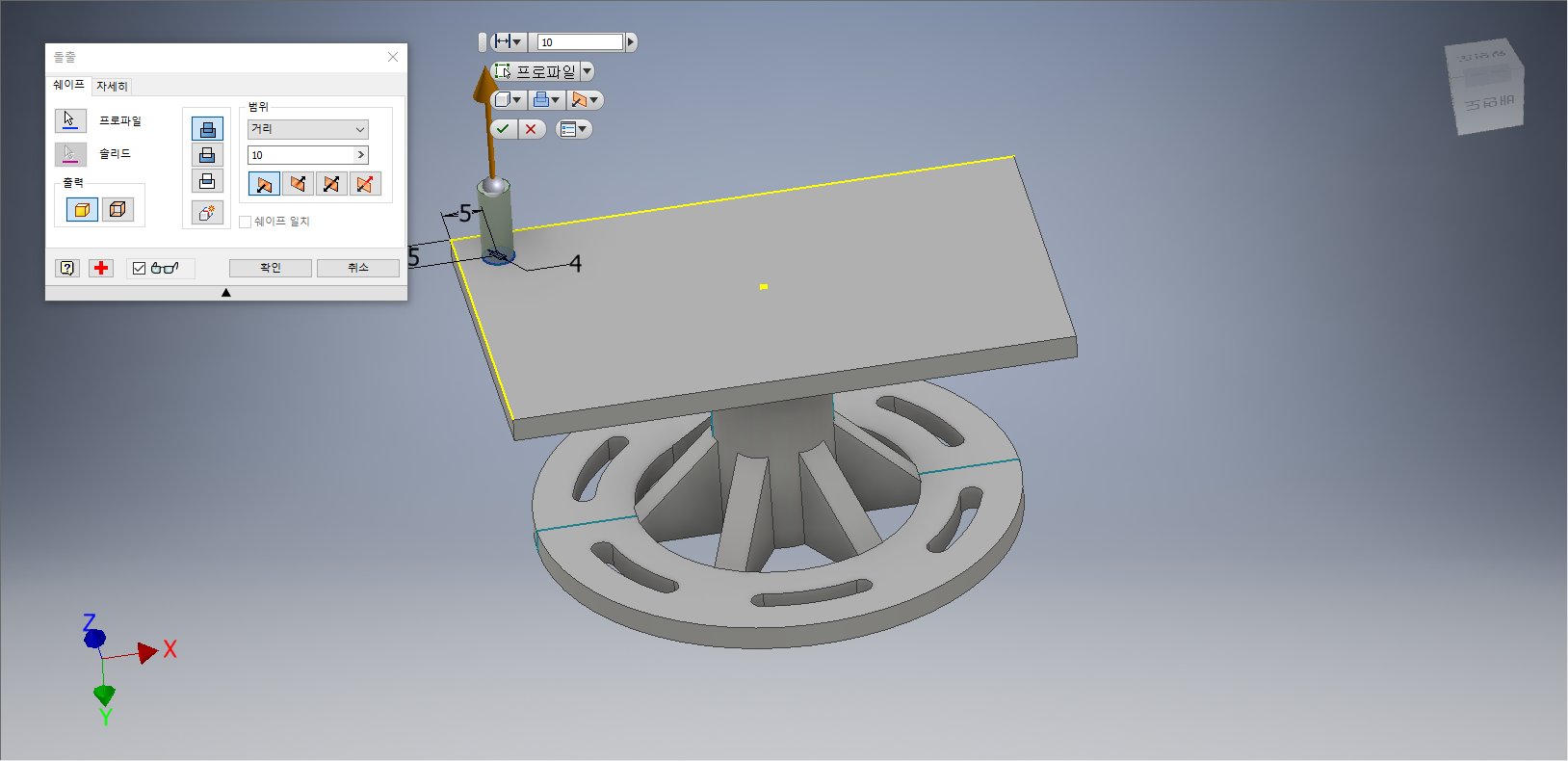Click the profile selection arrow button in the dialog
Image resolution: width=1568 pixels, height=761 pixels.
(70, 120)
